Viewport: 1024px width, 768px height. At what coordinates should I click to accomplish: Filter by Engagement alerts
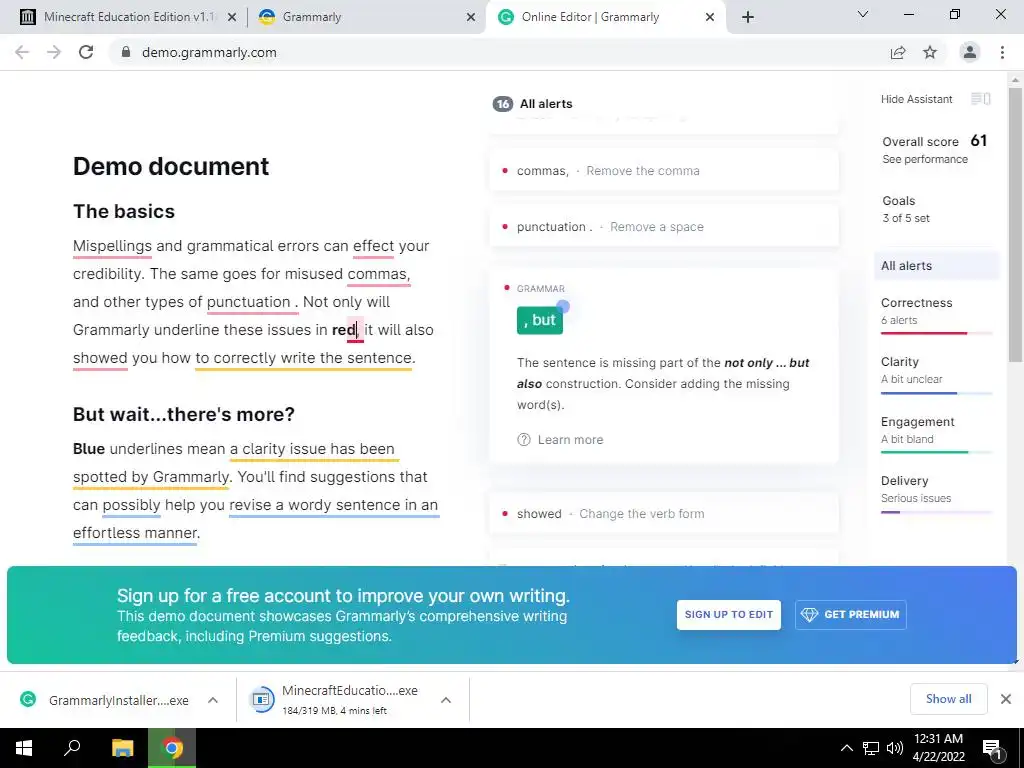936,434
